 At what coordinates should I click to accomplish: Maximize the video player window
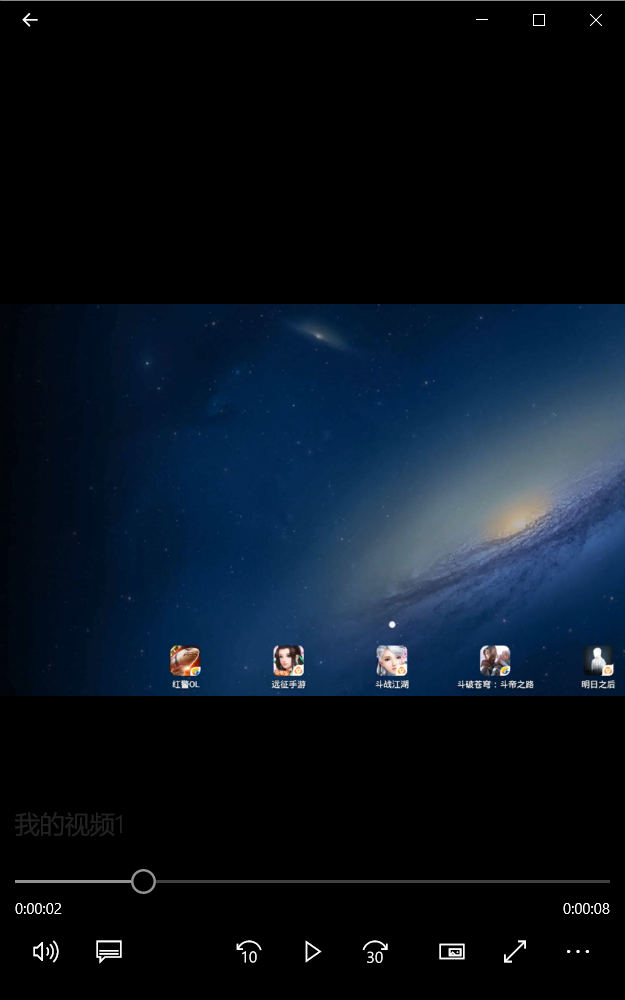pos(539,20)
